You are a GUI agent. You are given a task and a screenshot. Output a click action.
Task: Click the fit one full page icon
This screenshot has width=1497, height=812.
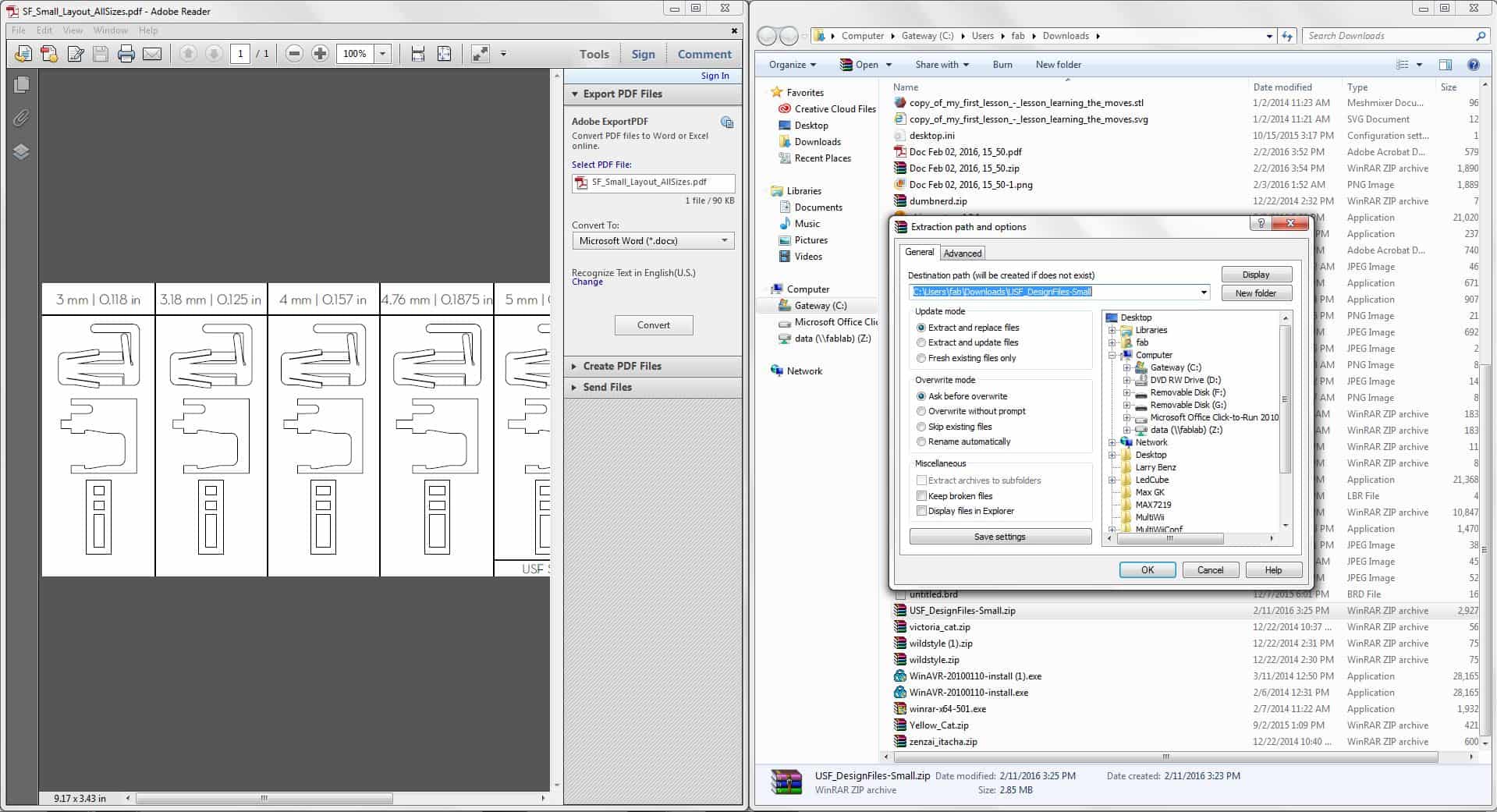click(444, 54)
